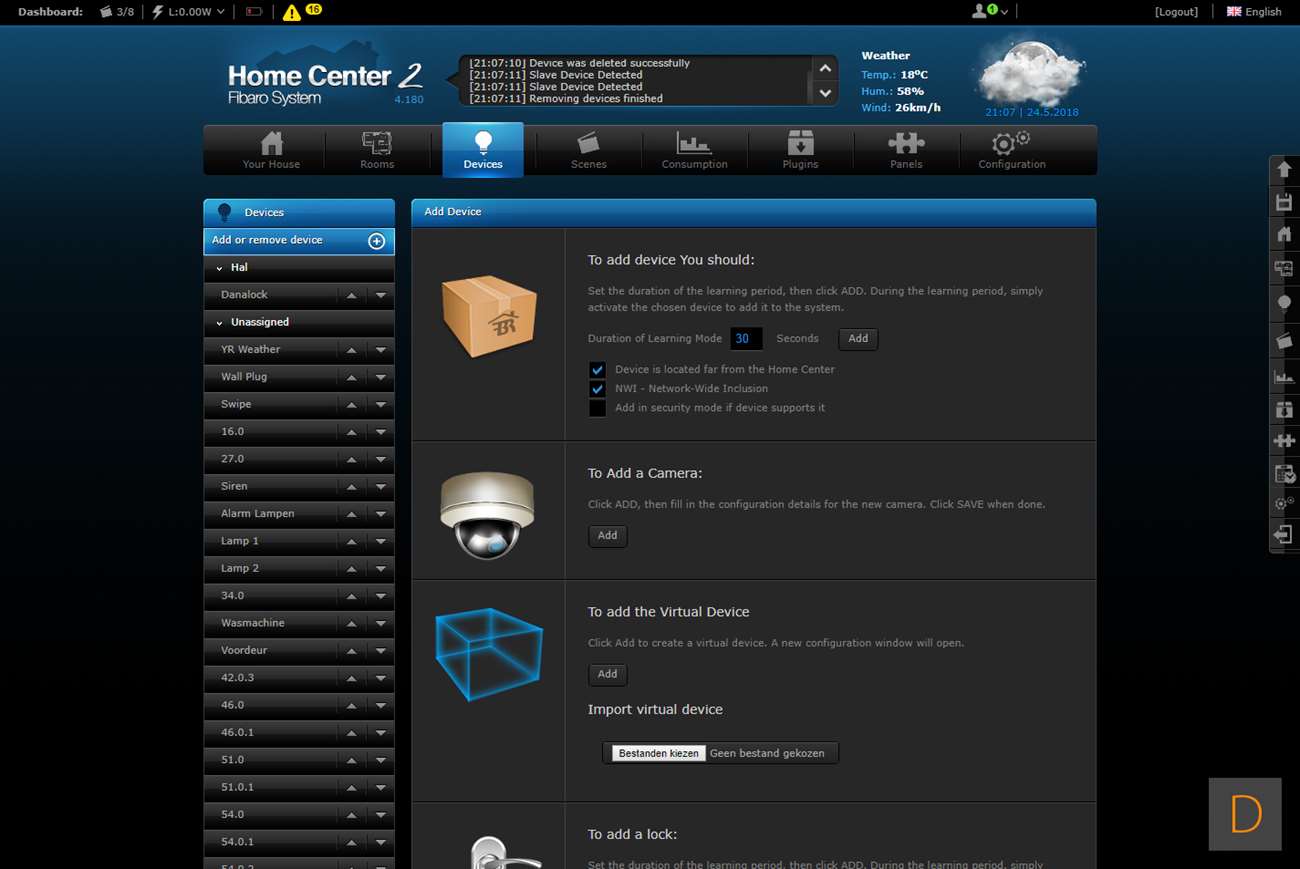Collapse the Unassigned devices section

click(219, 323)
